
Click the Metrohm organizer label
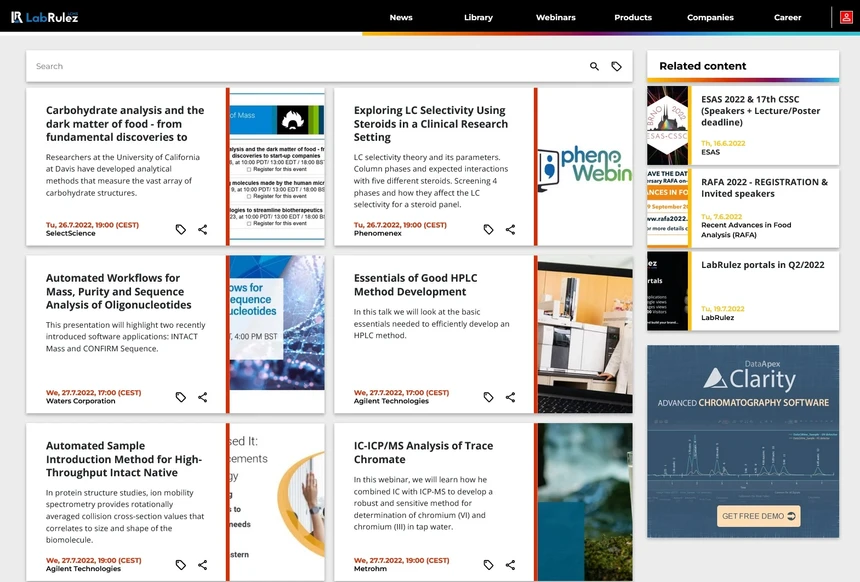click(x=370, y=569)
